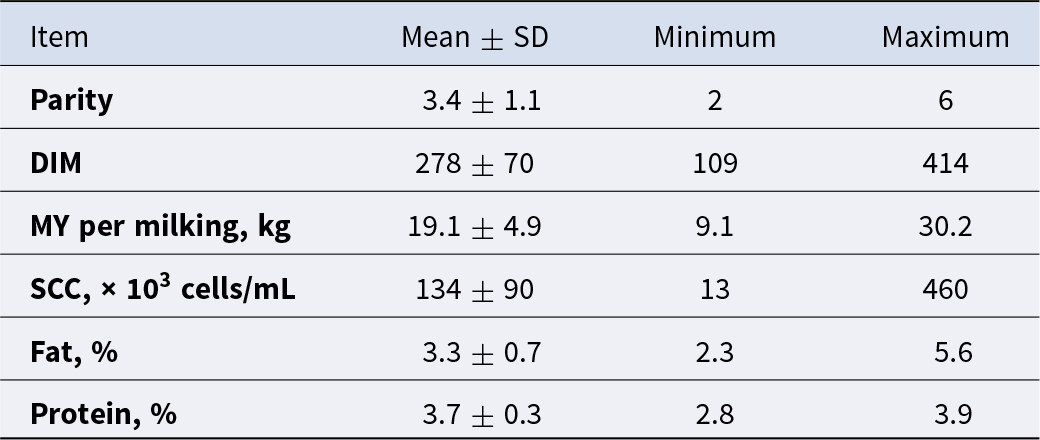Click the SCC maximum value 460

coord(945,289)
